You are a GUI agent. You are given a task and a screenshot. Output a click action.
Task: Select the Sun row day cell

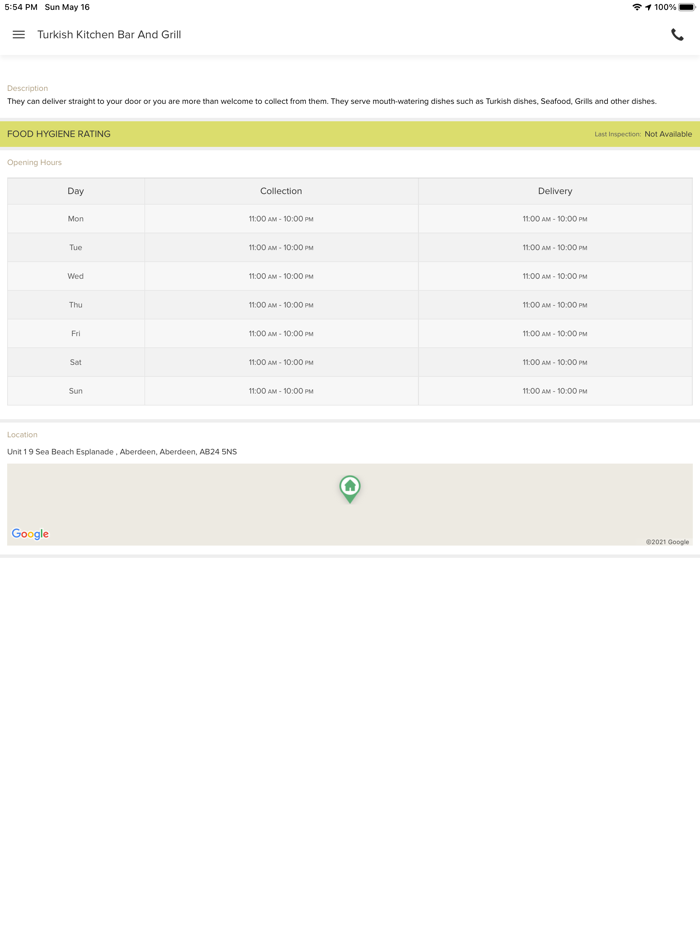(x=76, y=391)
